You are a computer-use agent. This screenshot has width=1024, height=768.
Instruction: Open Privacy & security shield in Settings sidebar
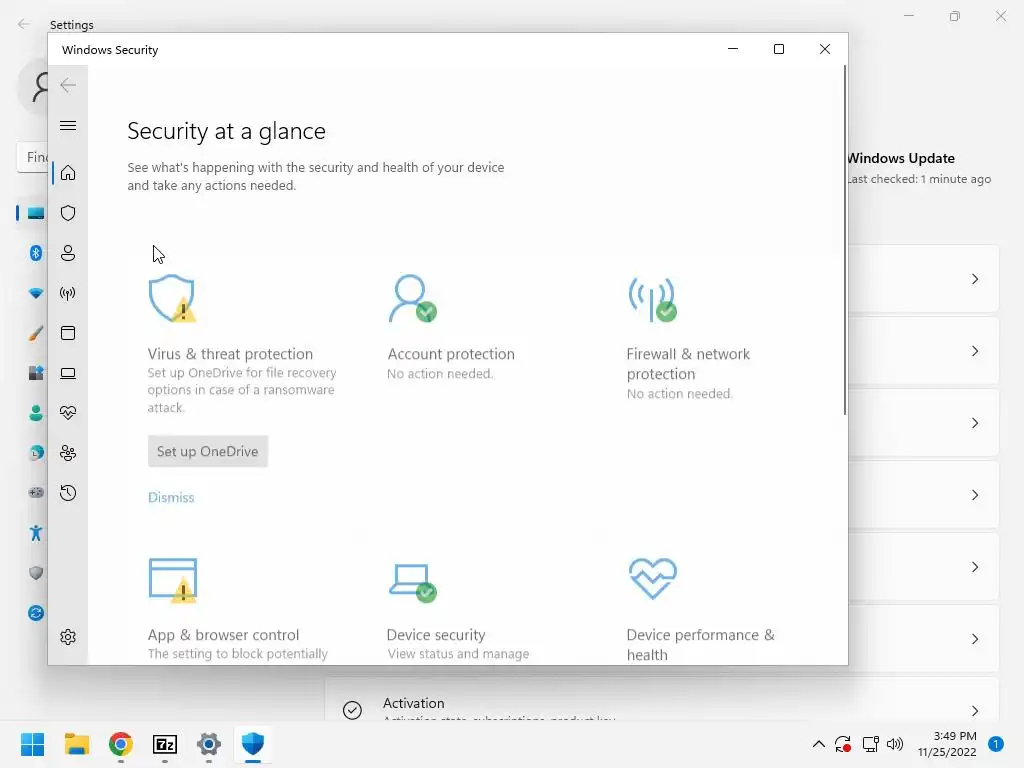point(36,573)
